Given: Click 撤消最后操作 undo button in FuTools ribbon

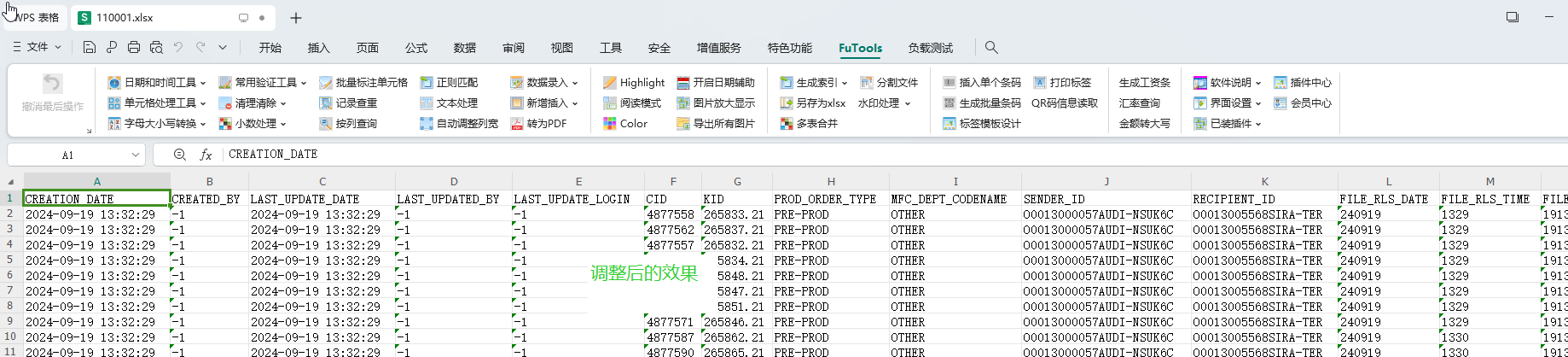Looking at the screenshot, I should click(53, 94).
